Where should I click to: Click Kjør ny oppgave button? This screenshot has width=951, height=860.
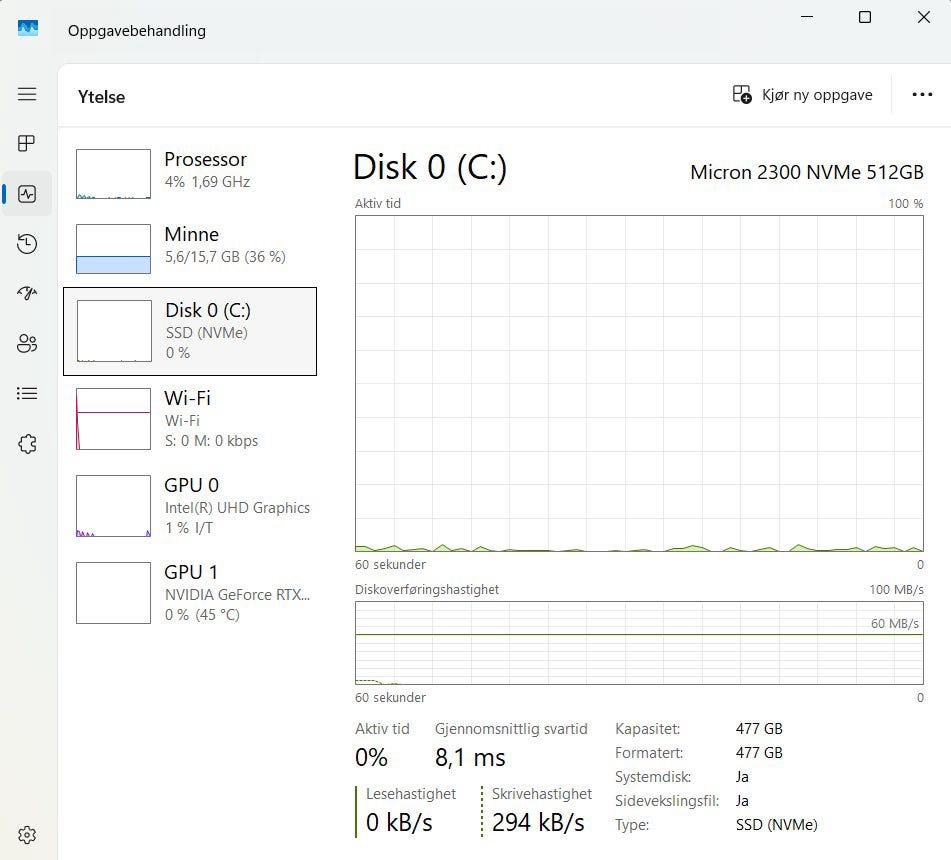coord(802,95)
